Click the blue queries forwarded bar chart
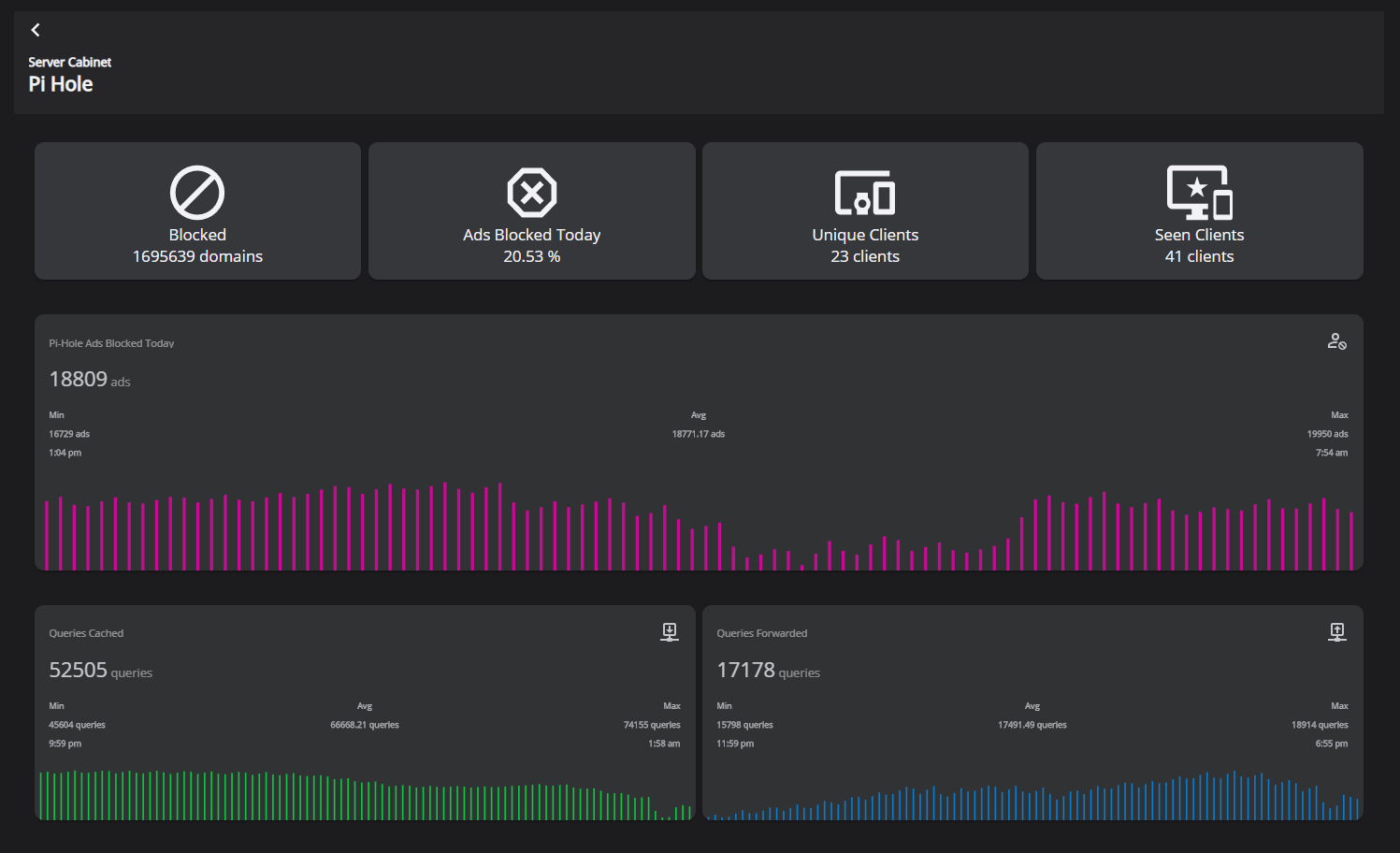This screenshot has width=1400, height=853. point(1032,796)
